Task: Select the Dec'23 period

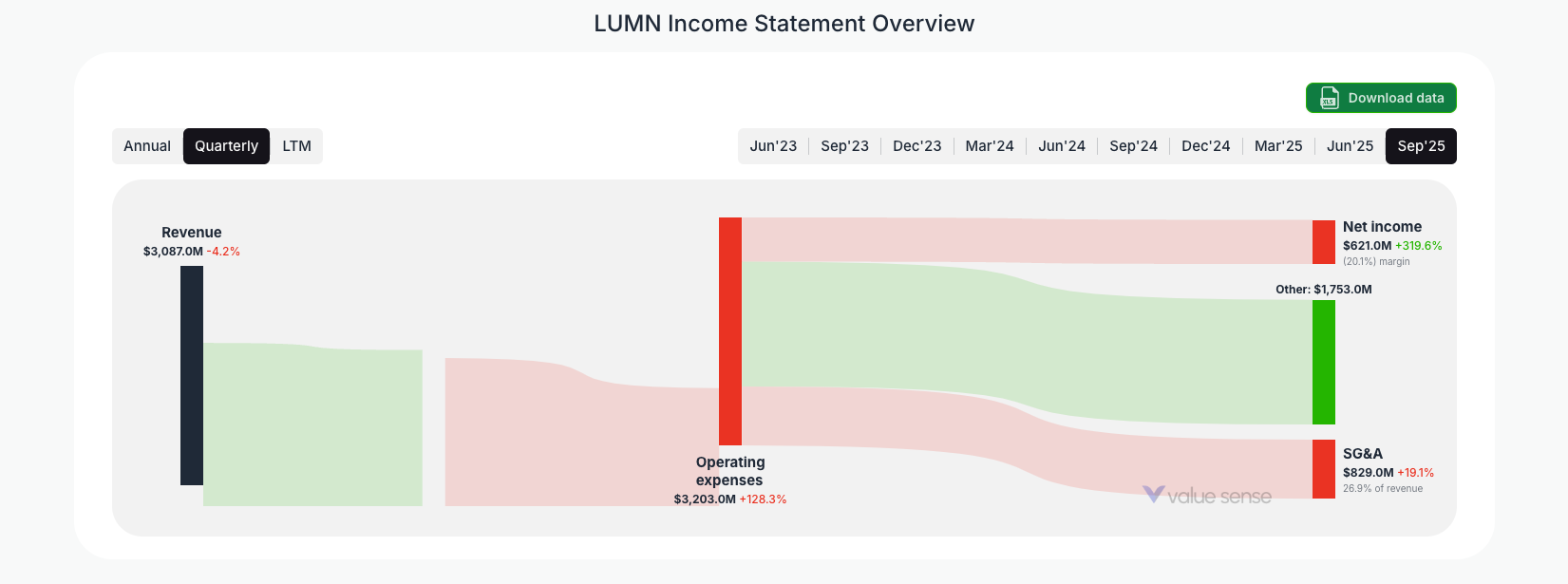Action: point(917,146)
